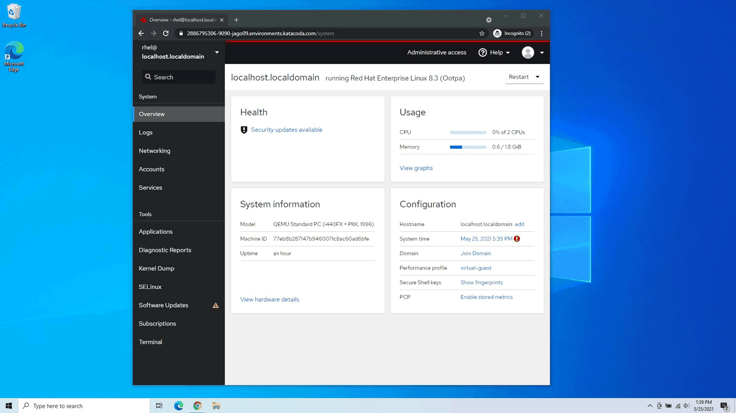Expand the host selector dropdown
The width and height of the screenshot is (736, 413).
(217, 52)
